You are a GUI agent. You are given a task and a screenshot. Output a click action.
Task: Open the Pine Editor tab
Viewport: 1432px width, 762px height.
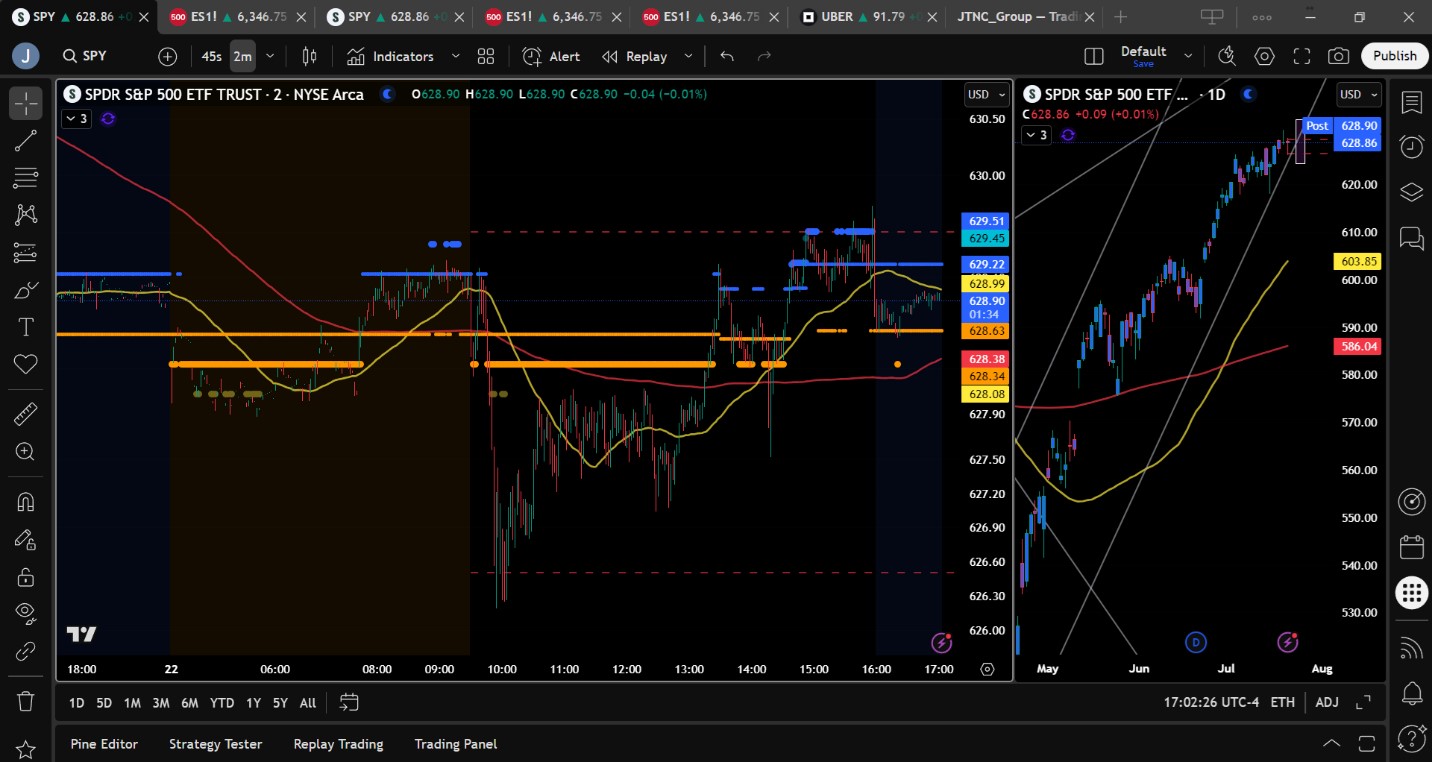click(x=104, y=744)
